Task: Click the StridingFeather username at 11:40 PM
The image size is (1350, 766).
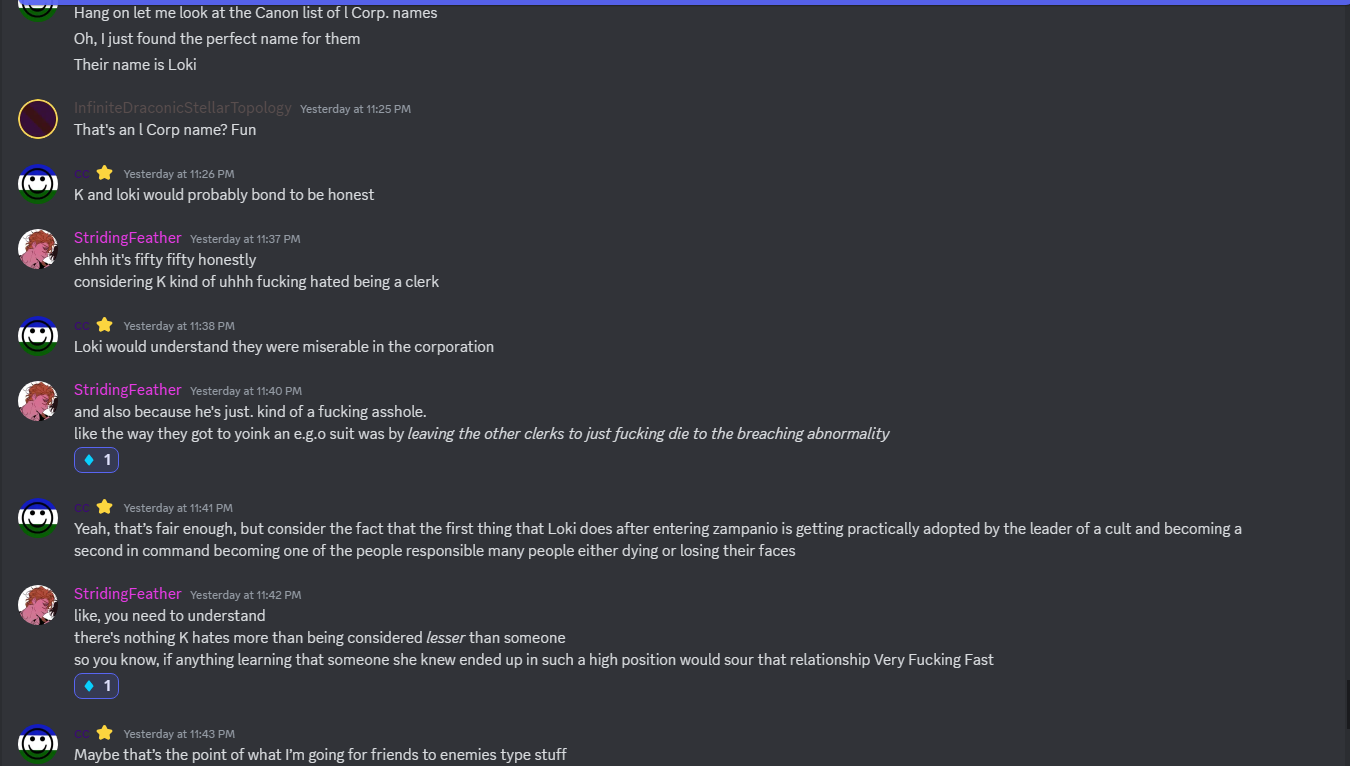Action: click(x=128, y=390)
